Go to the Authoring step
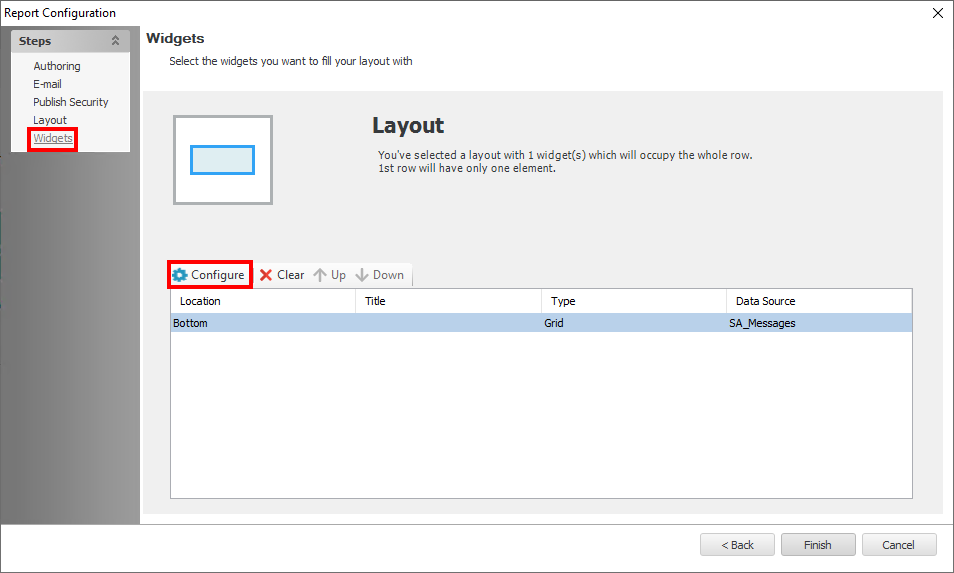954x573 pixels. tap(57, 66)
